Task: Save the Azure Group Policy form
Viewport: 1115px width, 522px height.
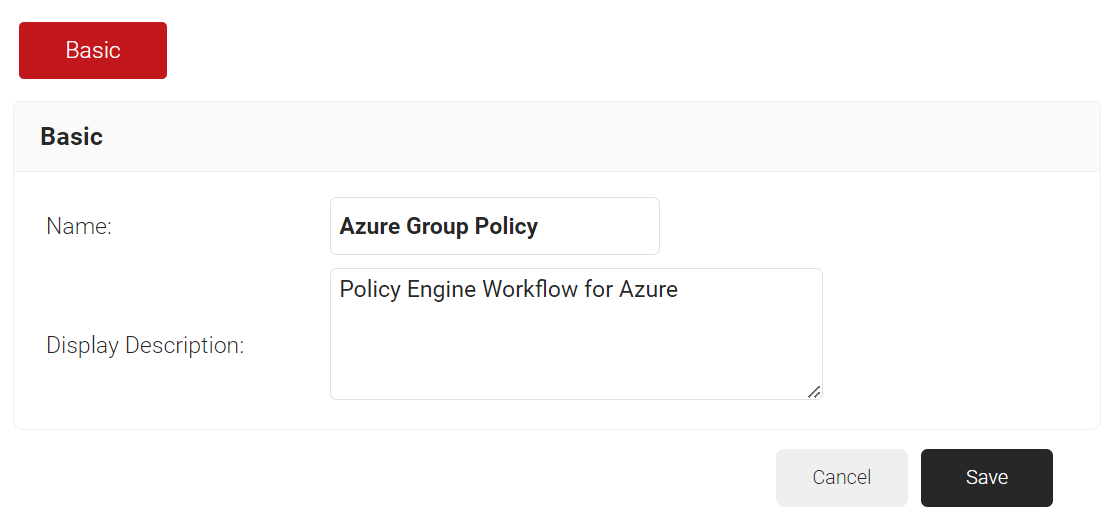Action: (986, 478)
